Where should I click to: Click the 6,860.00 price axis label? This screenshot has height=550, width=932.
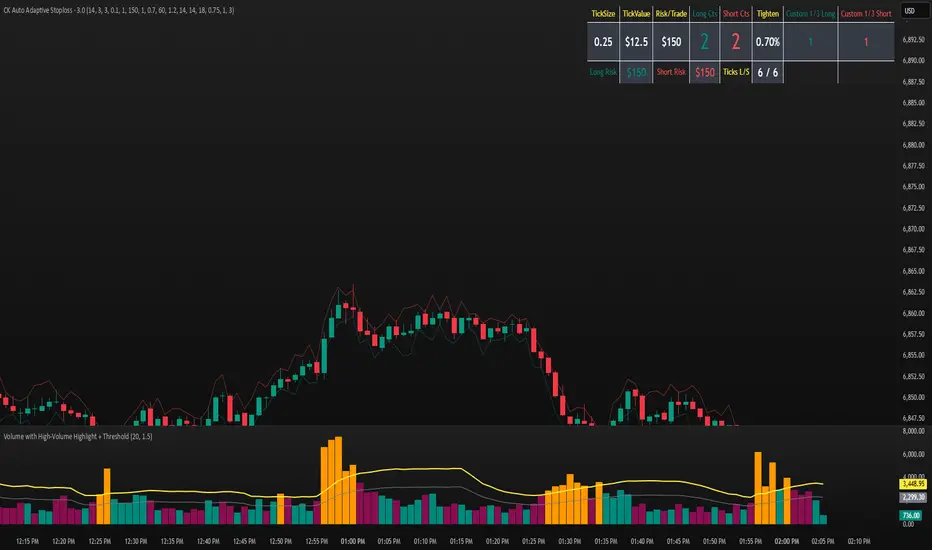(x=914, y=313)
